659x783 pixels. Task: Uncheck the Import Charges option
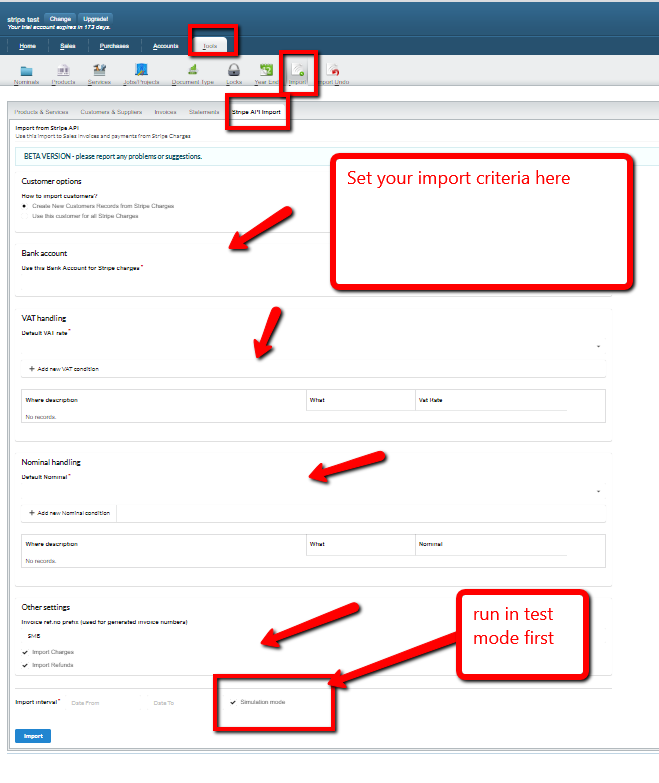click(26, 651)
